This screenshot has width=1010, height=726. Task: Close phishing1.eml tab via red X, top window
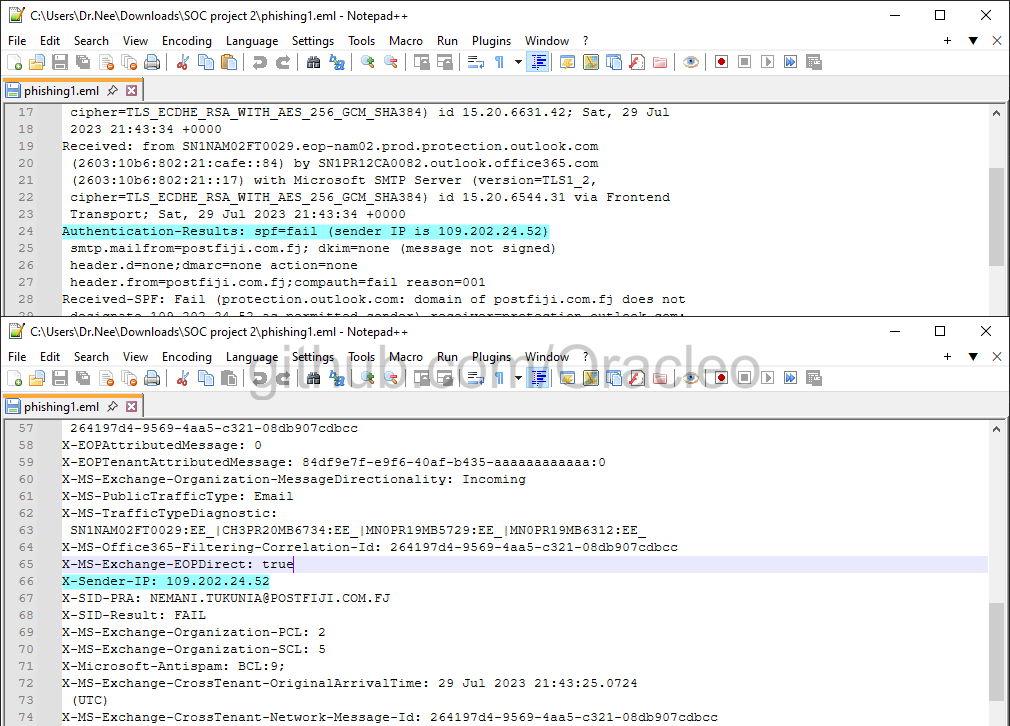click(131, 91)
